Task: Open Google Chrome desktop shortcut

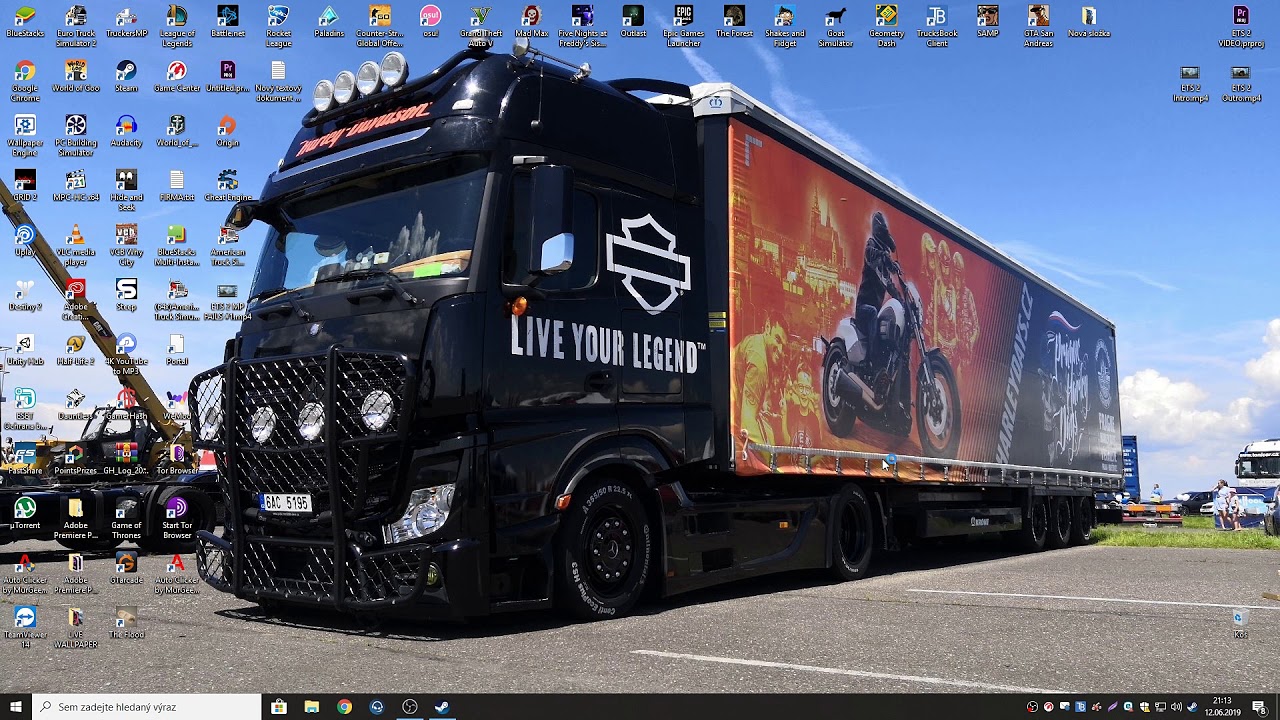Action: [25, 81]
